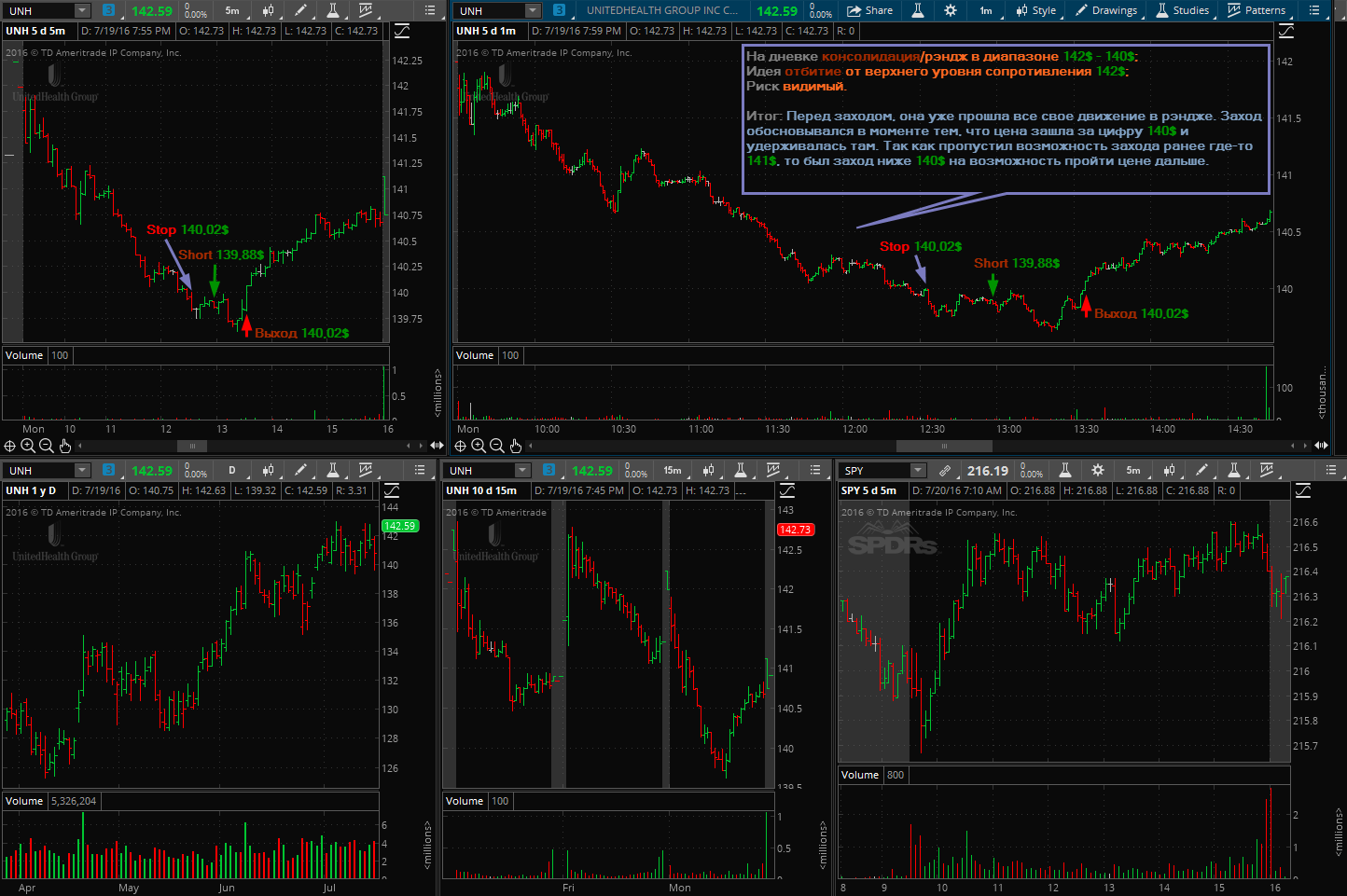
Task: Toggle the expand arrows at right of main chart scrollbar
Action: (1321, 446)
